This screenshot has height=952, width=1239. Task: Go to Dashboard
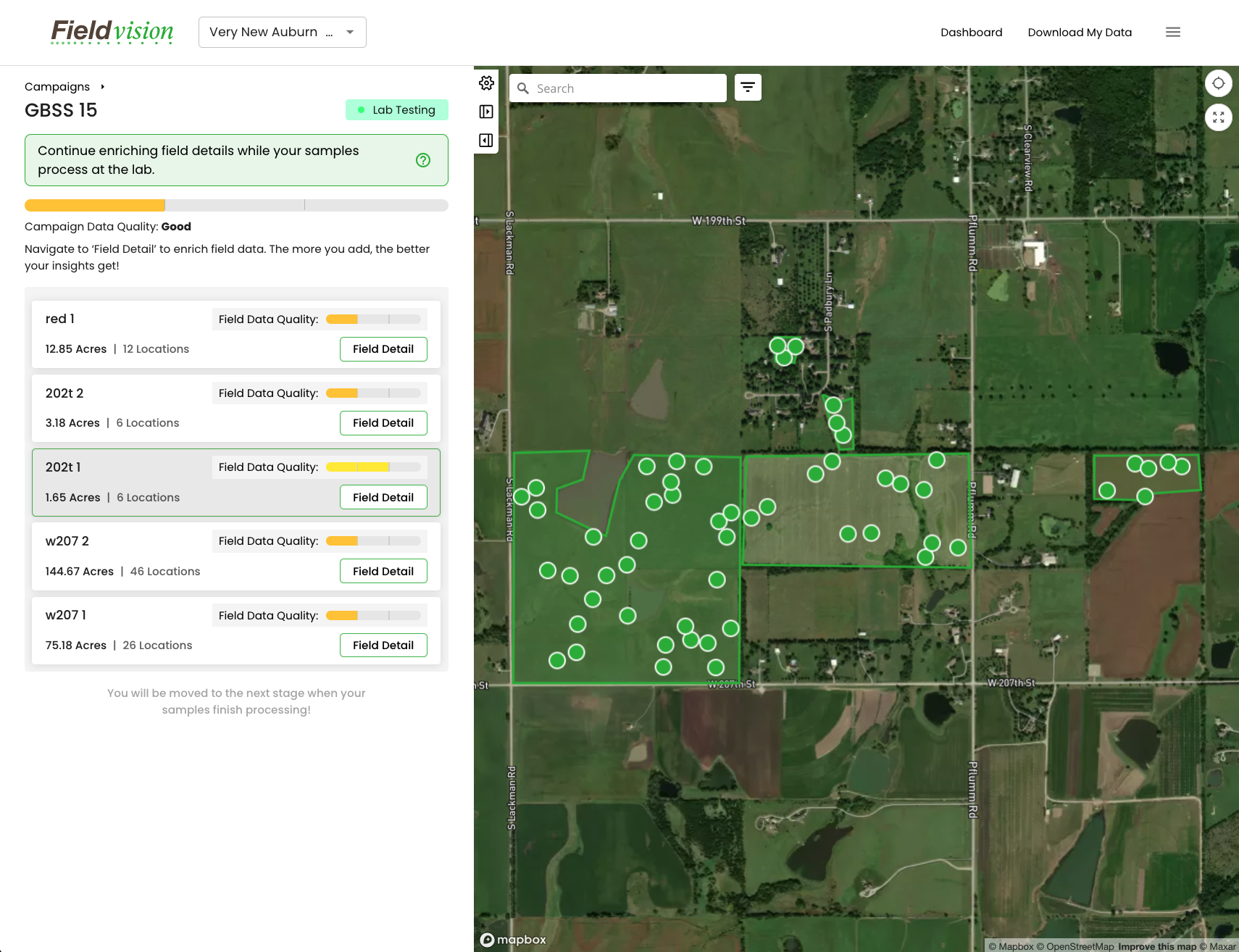[971, 32]
